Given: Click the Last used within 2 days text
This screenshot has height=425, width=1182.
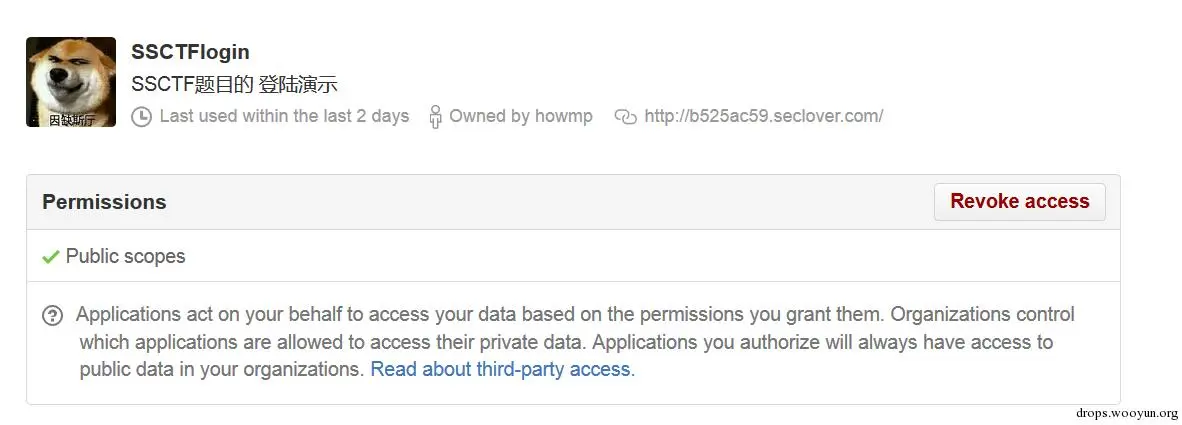Looking at the screenshot, I should pyautogui.click(x=284, y=116).
